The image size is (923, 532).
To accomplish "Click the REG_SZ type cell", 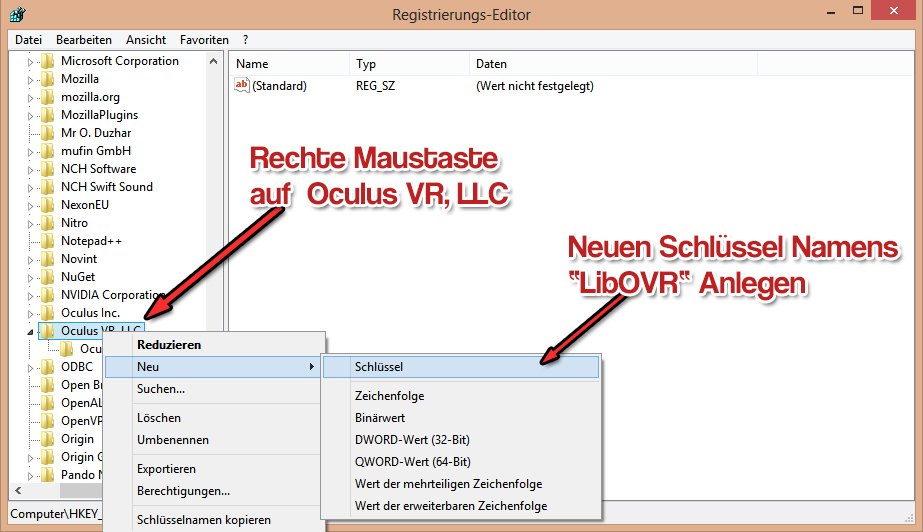I will point(375,86).
